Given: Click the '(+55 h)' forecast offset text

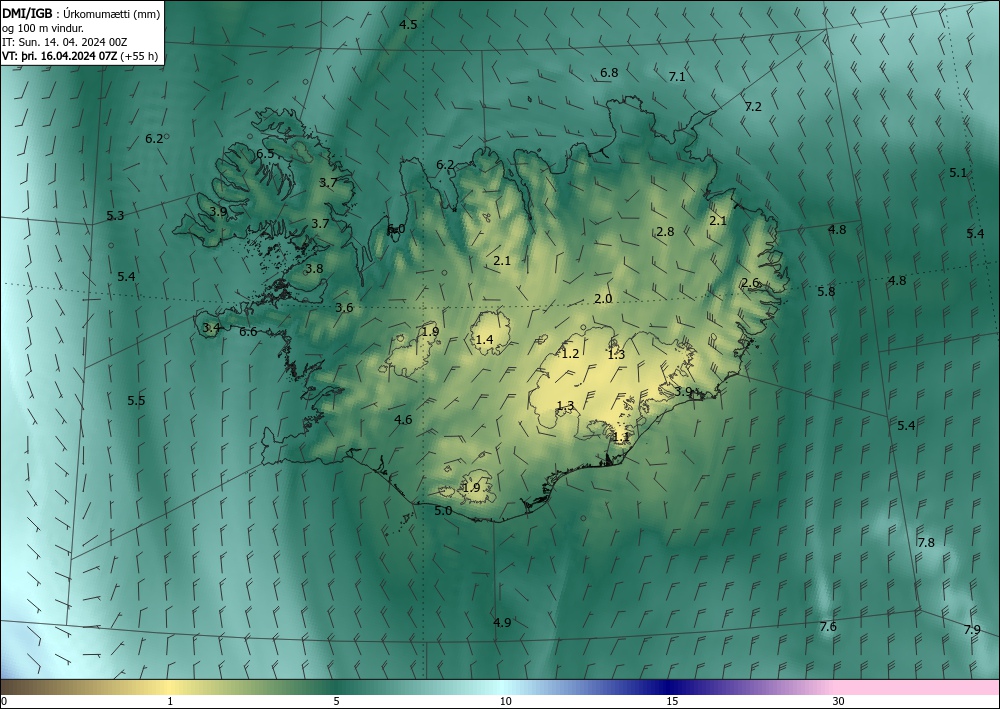Looking at the screenshot, I should [x=139, y=56].
